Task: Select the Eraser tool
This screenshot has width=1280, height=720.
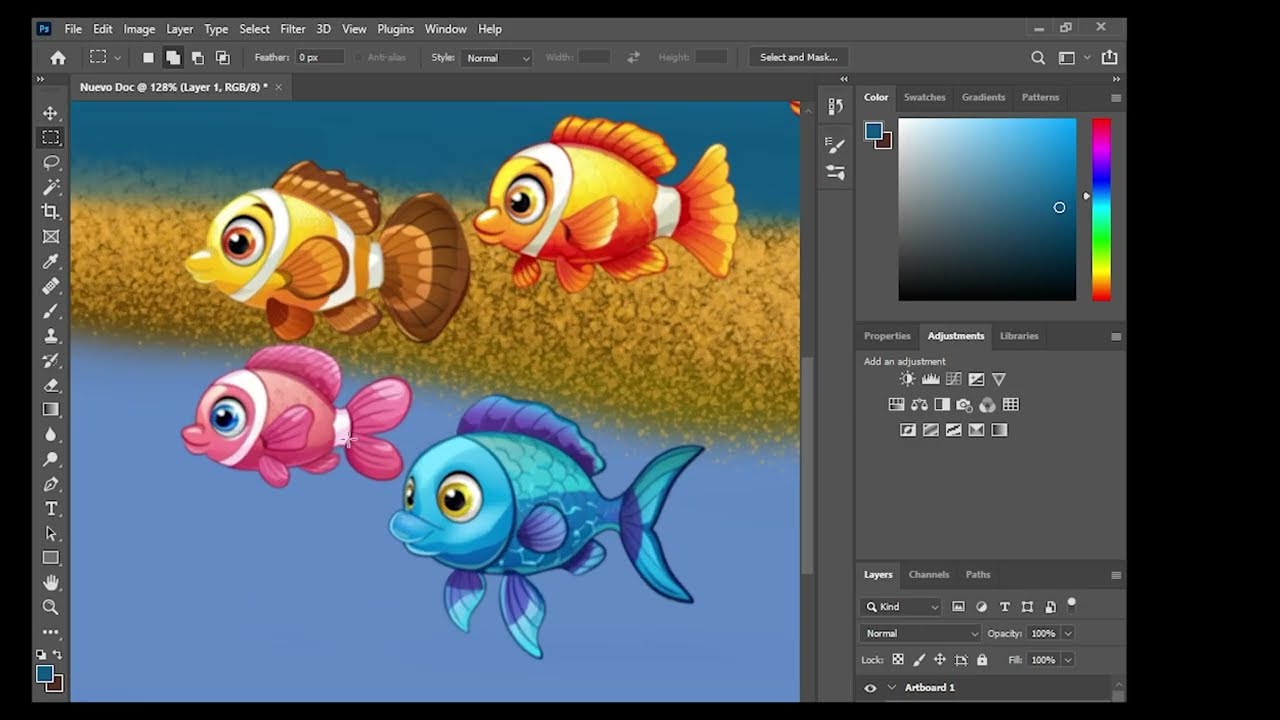Action: tap(51, 385)
